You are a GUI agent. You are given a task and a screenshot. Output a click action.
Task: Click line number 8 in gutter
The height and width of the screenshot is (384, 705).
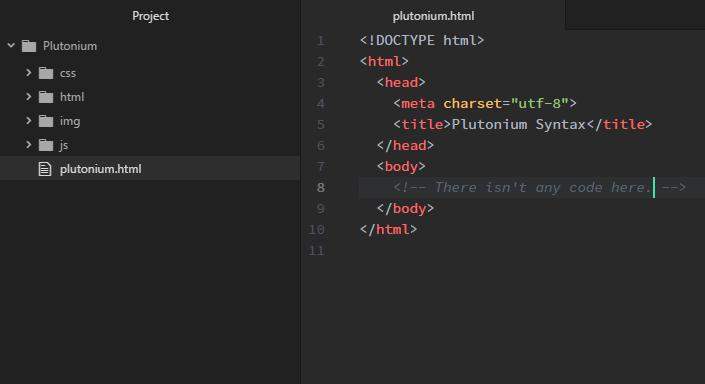(x=321, y=188)
